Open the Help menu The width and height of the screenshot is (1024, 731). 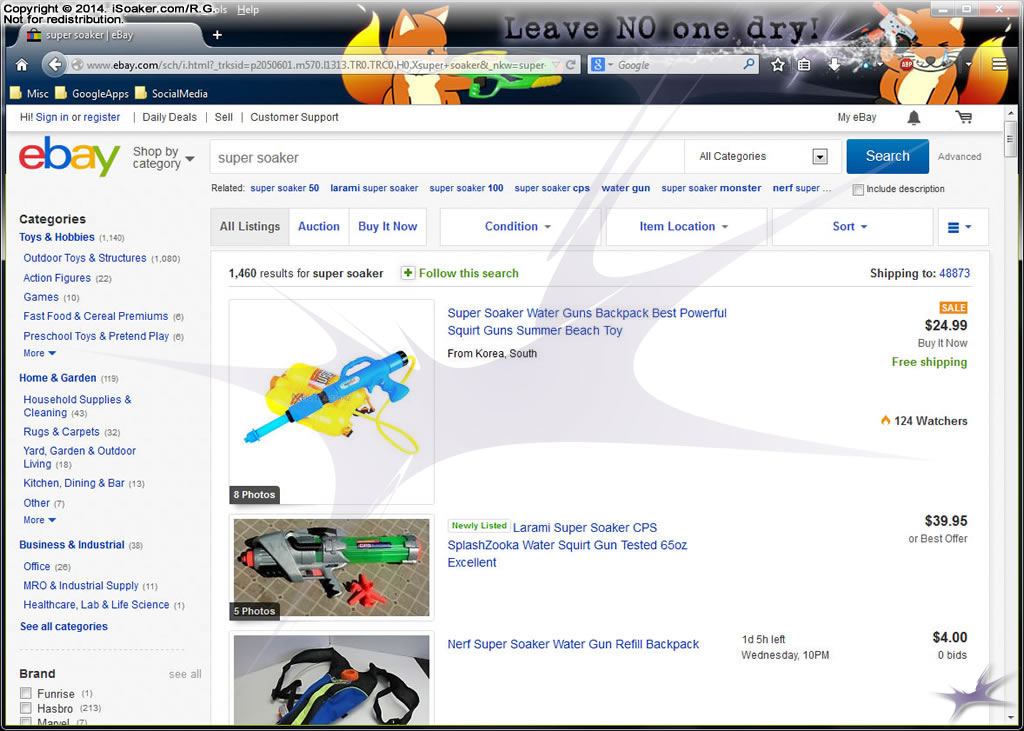click(x=248, y=10)
